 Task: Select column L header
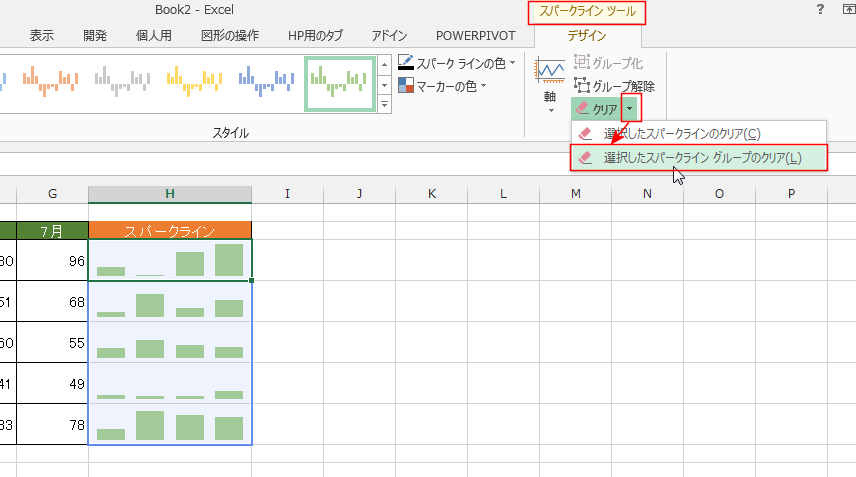pyautogui.click(x=503, y=194)
